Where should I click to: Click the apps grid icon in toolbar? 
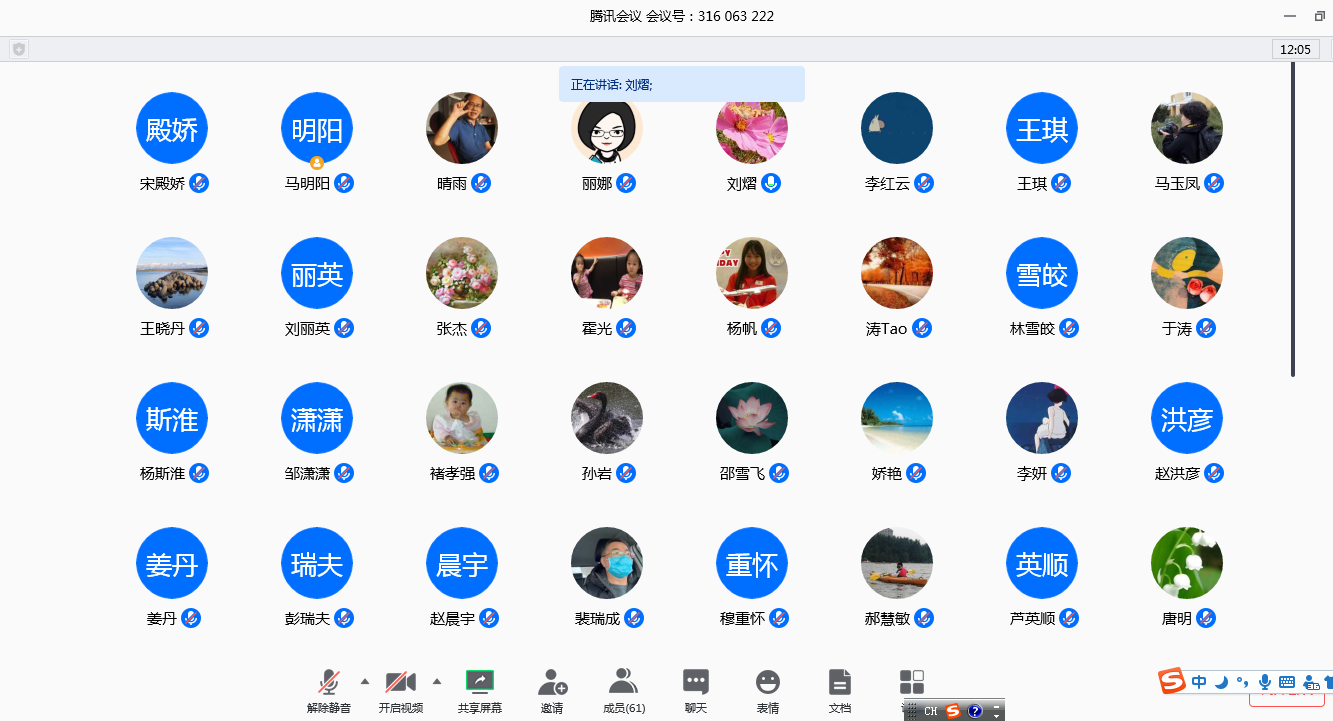tap(911, 683)
